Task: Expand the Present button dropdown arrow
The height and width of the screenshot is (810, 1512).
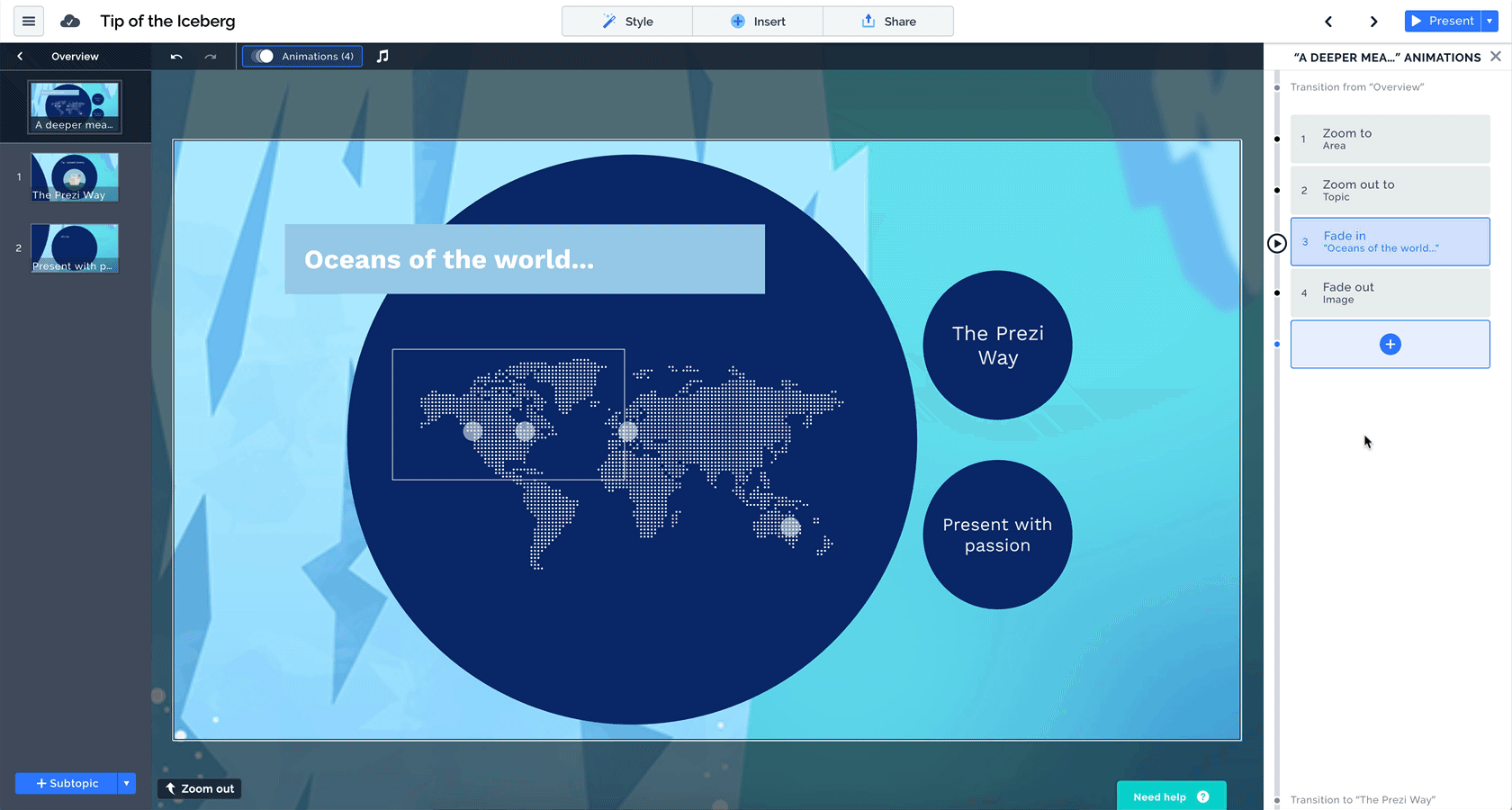Action: (x=1489, y=21)
